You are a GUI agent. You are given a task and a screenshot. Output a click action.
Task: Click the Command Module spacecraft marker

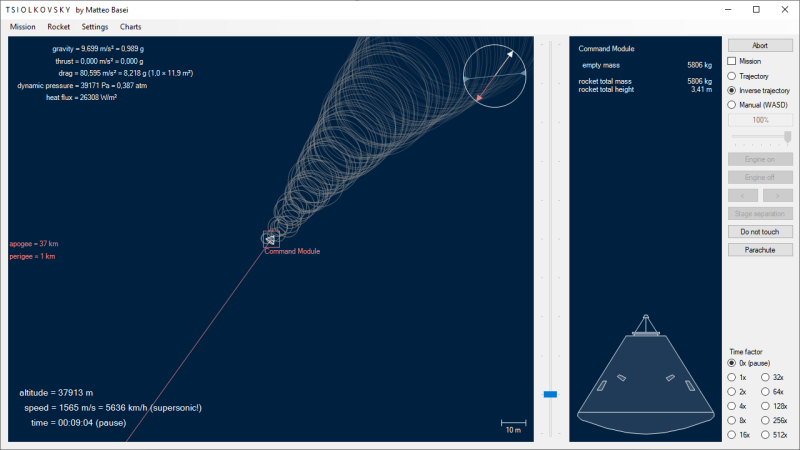(x=271, y=239)
